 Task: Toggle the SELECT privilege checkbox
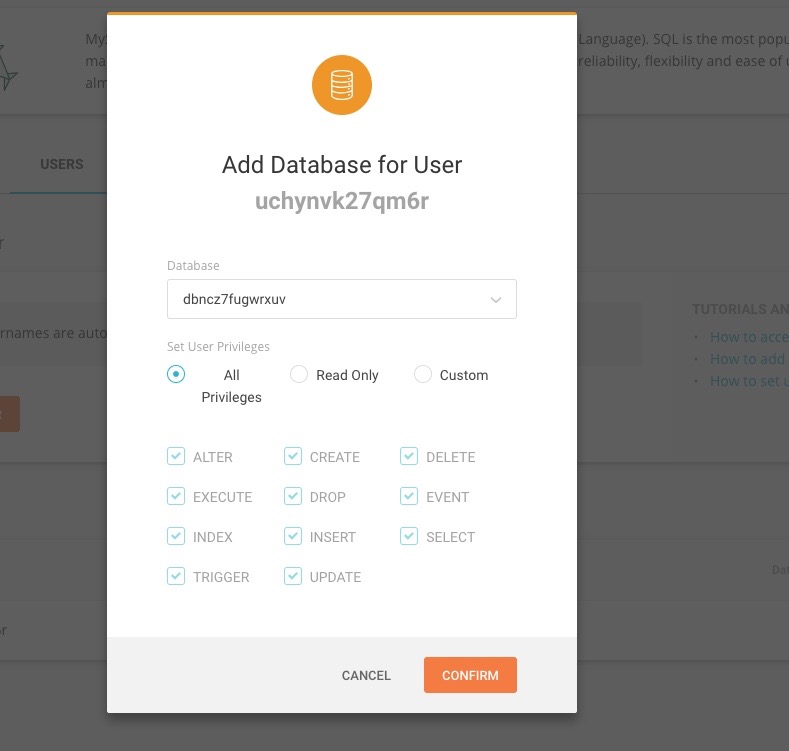pos(409,537)
